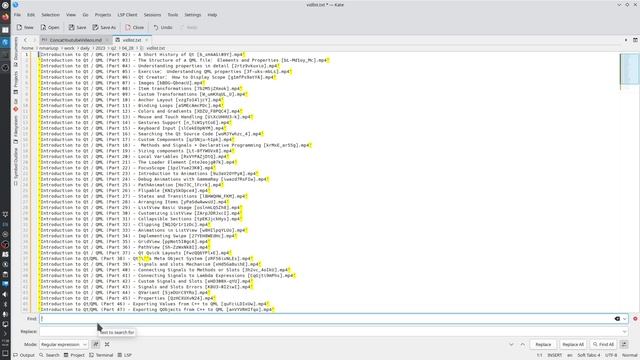Save the current document via the Save button
Viewport: 640px width, 360px height.
coord(77,27)
